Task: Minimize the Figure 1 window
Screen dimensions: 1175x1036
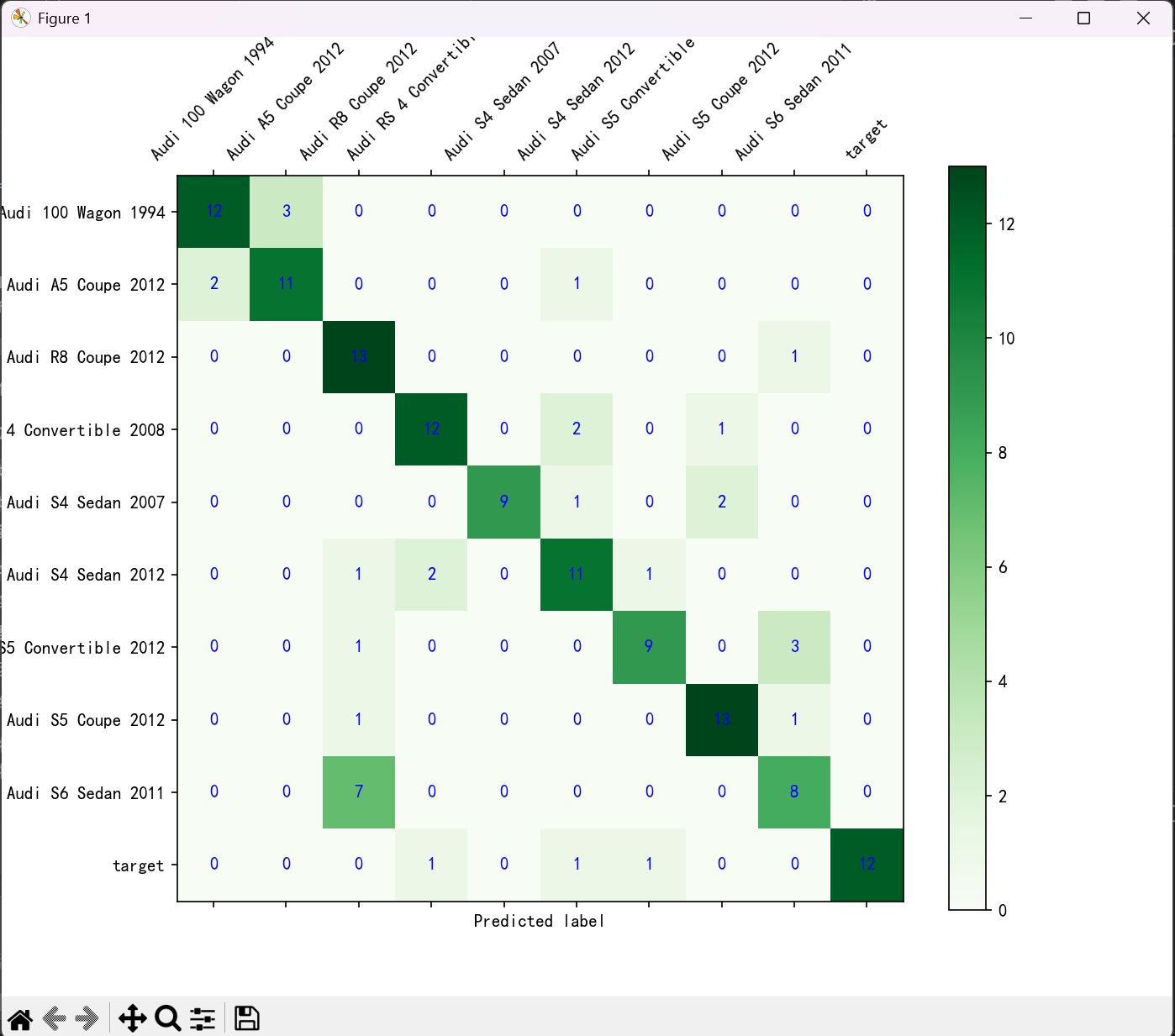Action: [1025, 18]
